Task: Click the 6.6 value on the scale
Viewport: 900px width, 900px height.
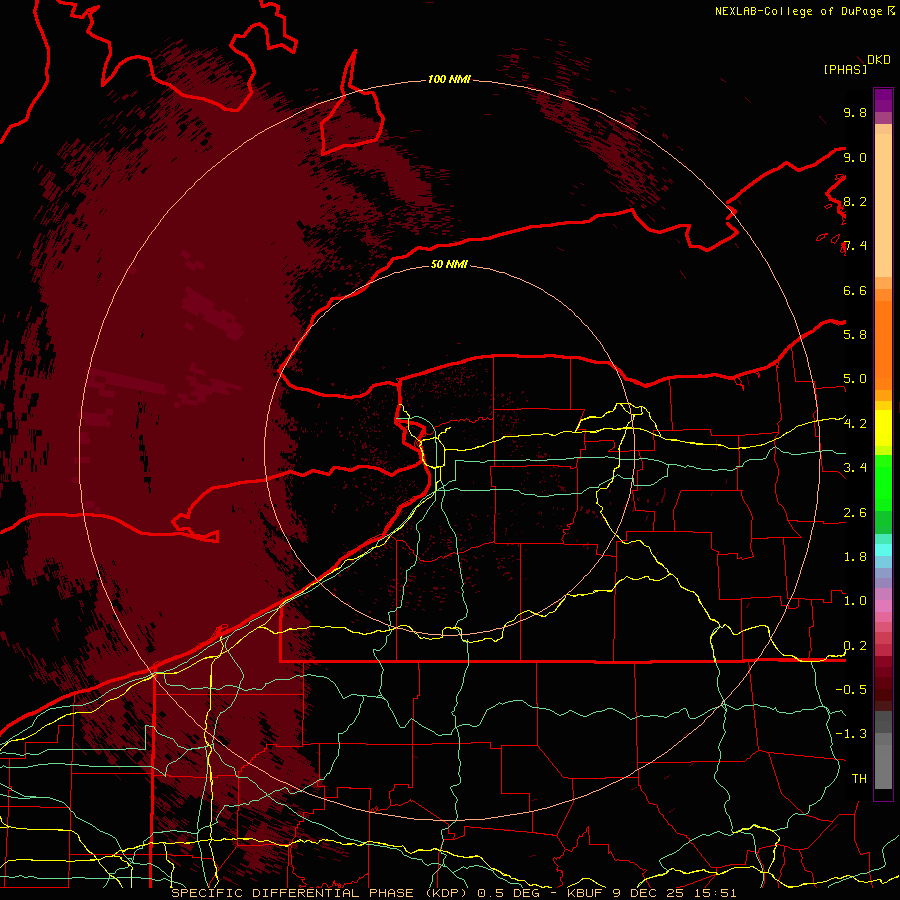Action: coord(855,290)
